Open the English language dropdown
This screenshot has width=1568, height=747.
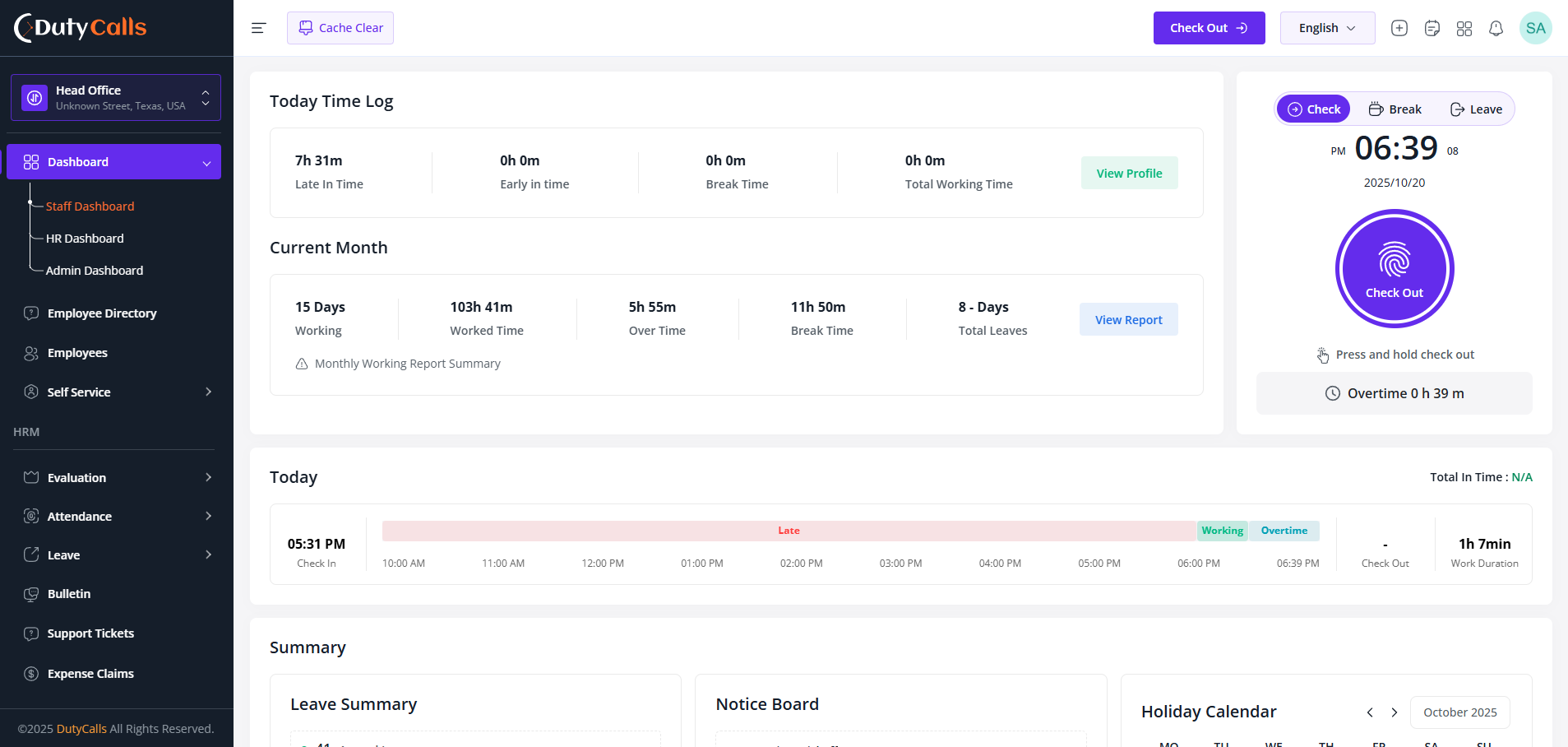[x=1327, y=28]
